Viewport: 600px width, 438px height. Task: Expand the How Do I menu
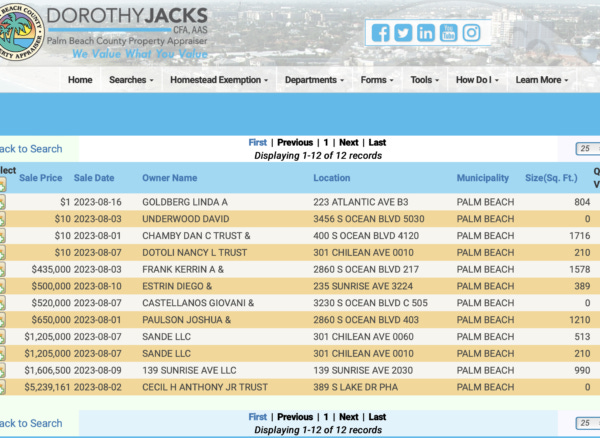(477, 80)
